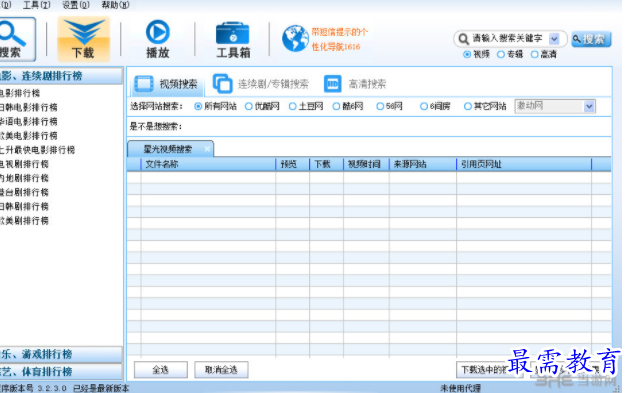
Task: Click the 未使用代理 status bar text
Action: click(460, 388)
